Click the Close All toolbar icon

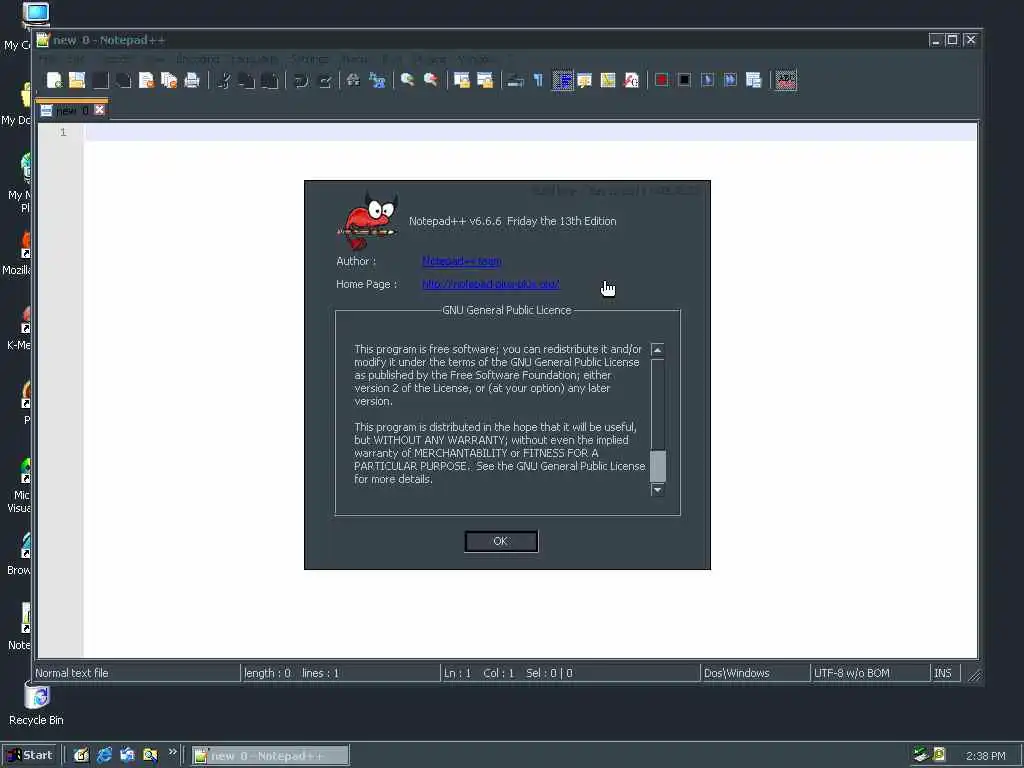click(168, 80)
